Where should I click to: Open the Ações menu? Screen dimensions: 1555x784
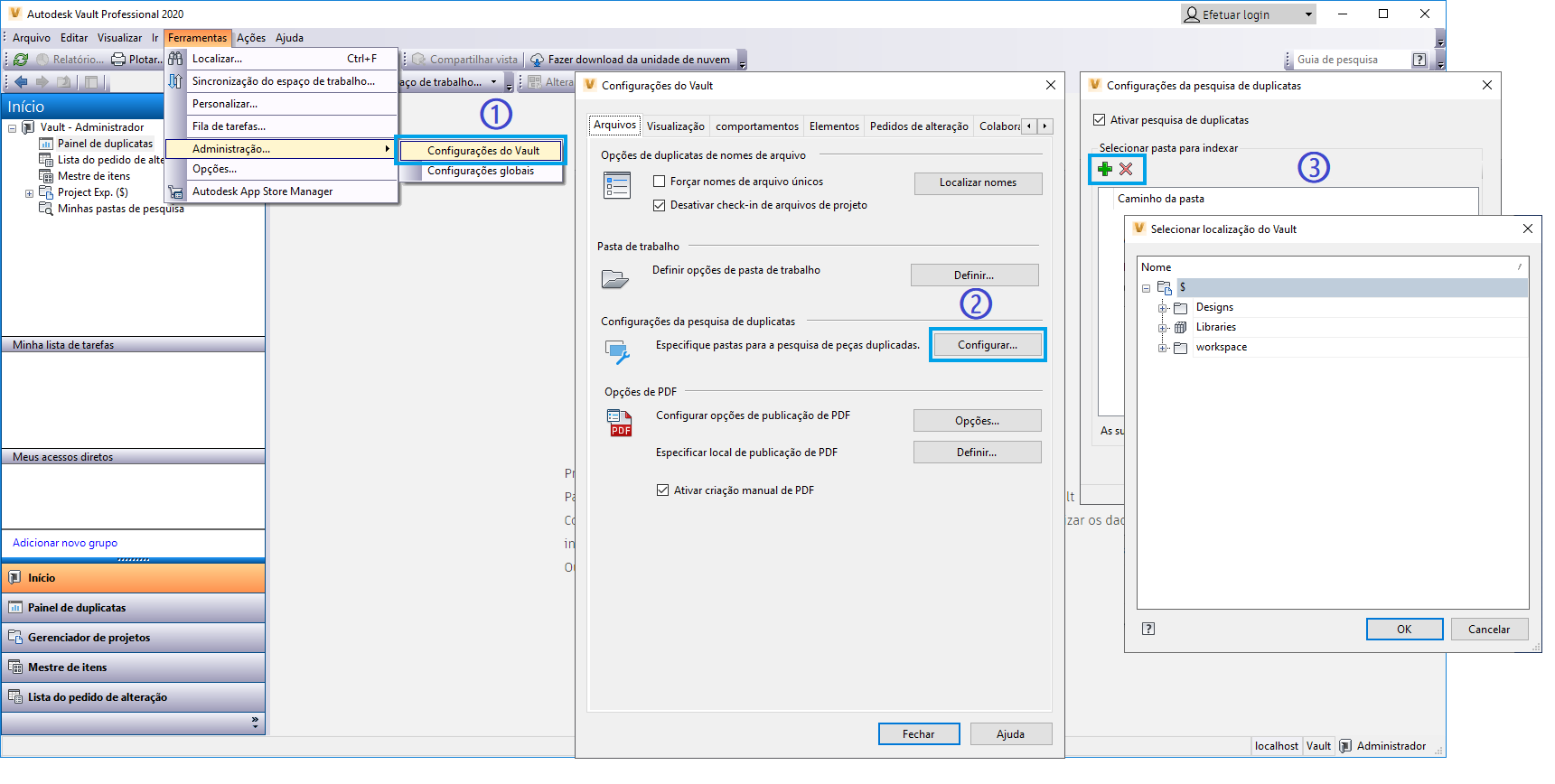[251, 38]
